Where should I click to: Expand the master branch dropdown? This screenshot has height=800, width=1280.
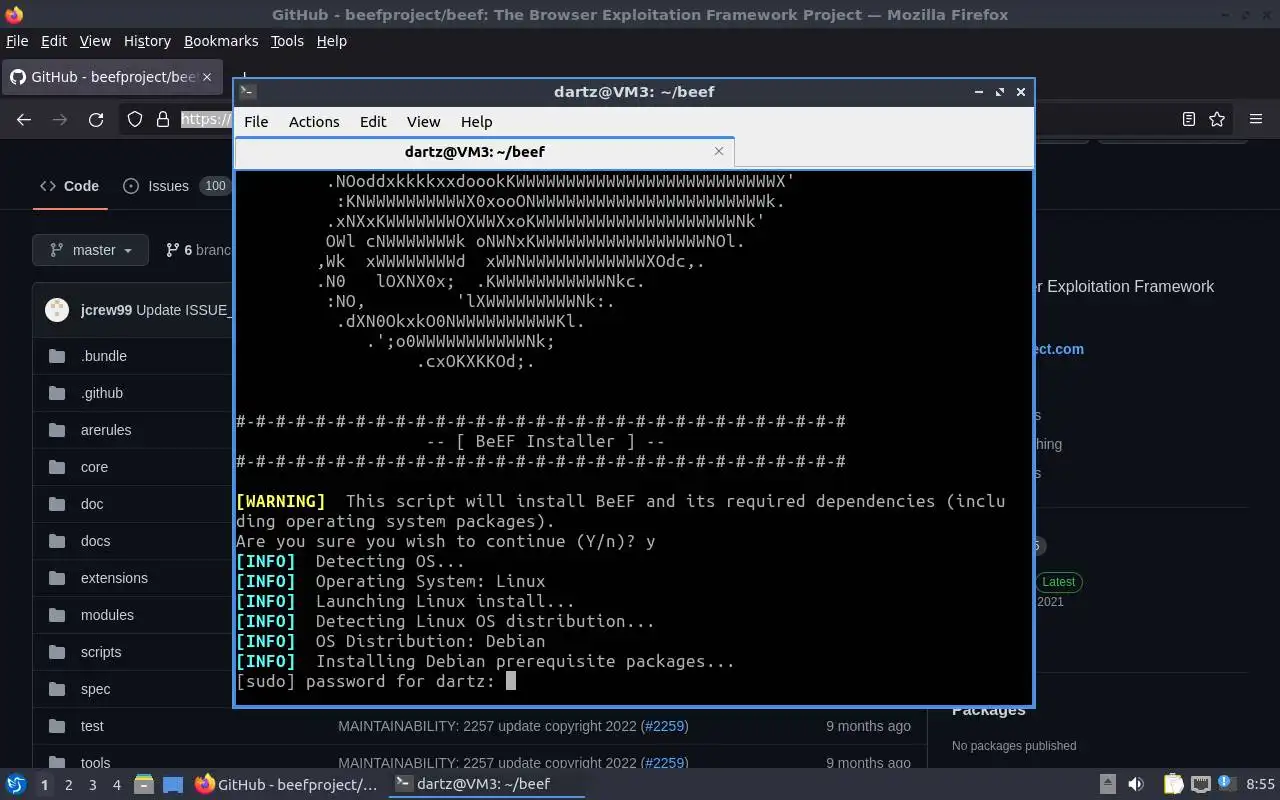[90, 250]
